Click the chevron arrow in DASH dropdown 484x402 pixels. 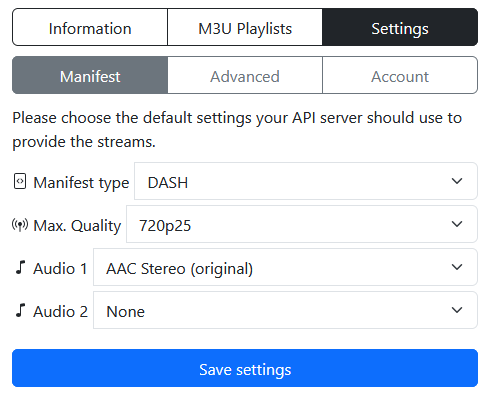tap(457, 181)
